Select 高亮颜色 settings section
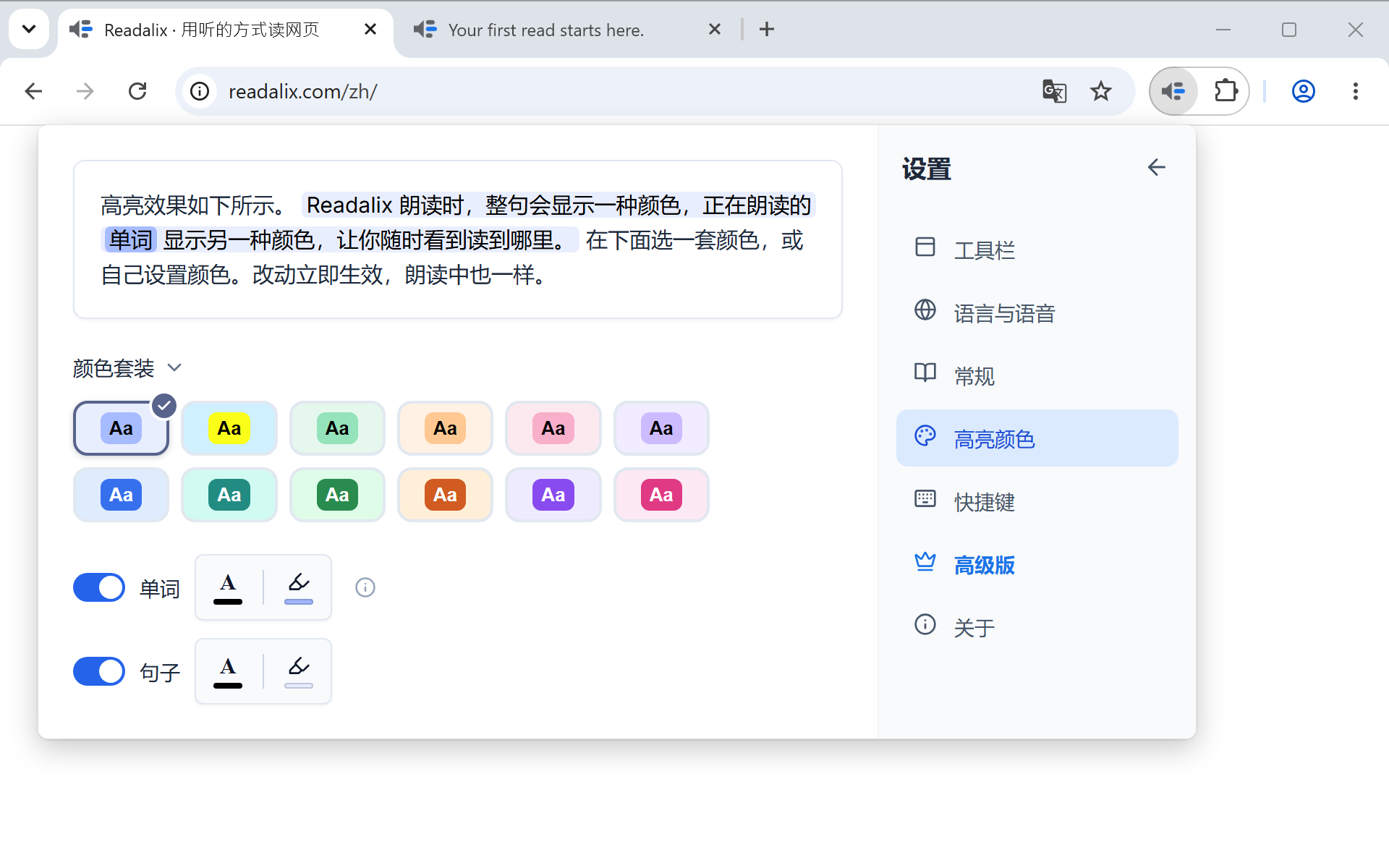This screenshot has width=1389, height=868. pos(1037,438)
